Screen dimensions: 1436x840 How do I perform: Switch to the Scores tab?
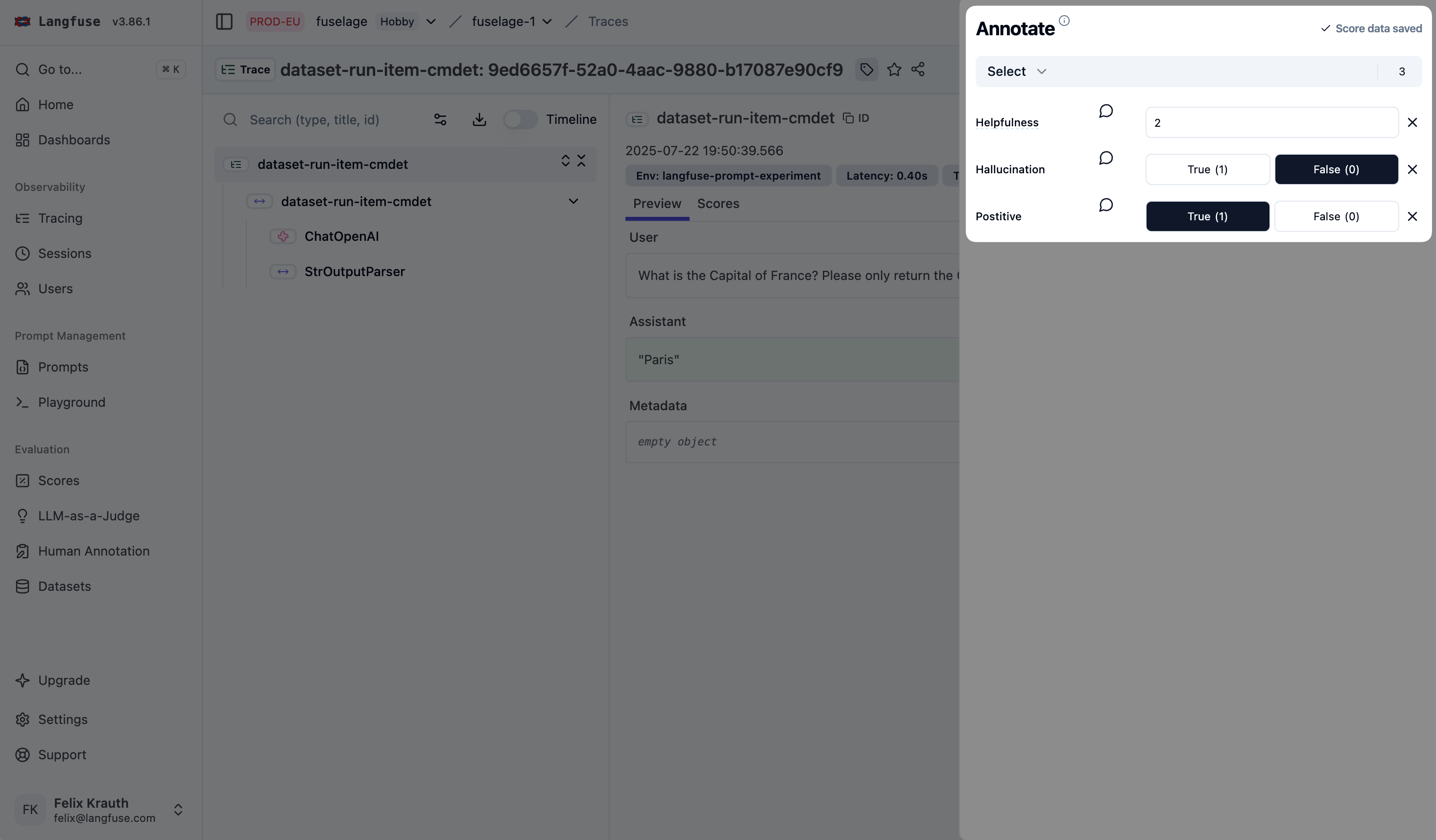pyautogui.click(x=718, y=204)
